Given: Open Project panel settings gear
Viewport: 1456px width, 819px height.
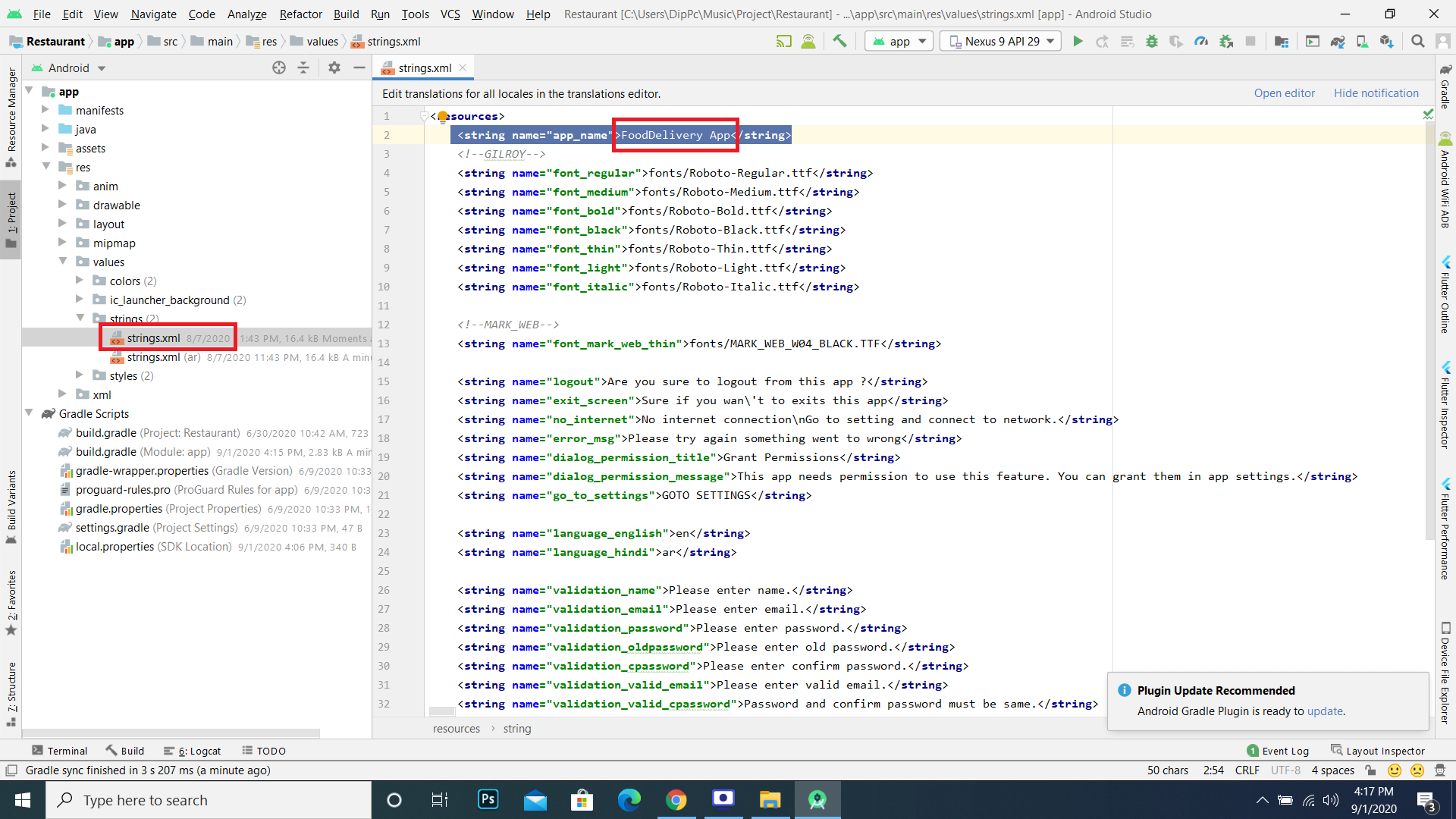Looking at the screenshot, I should 334,68.
